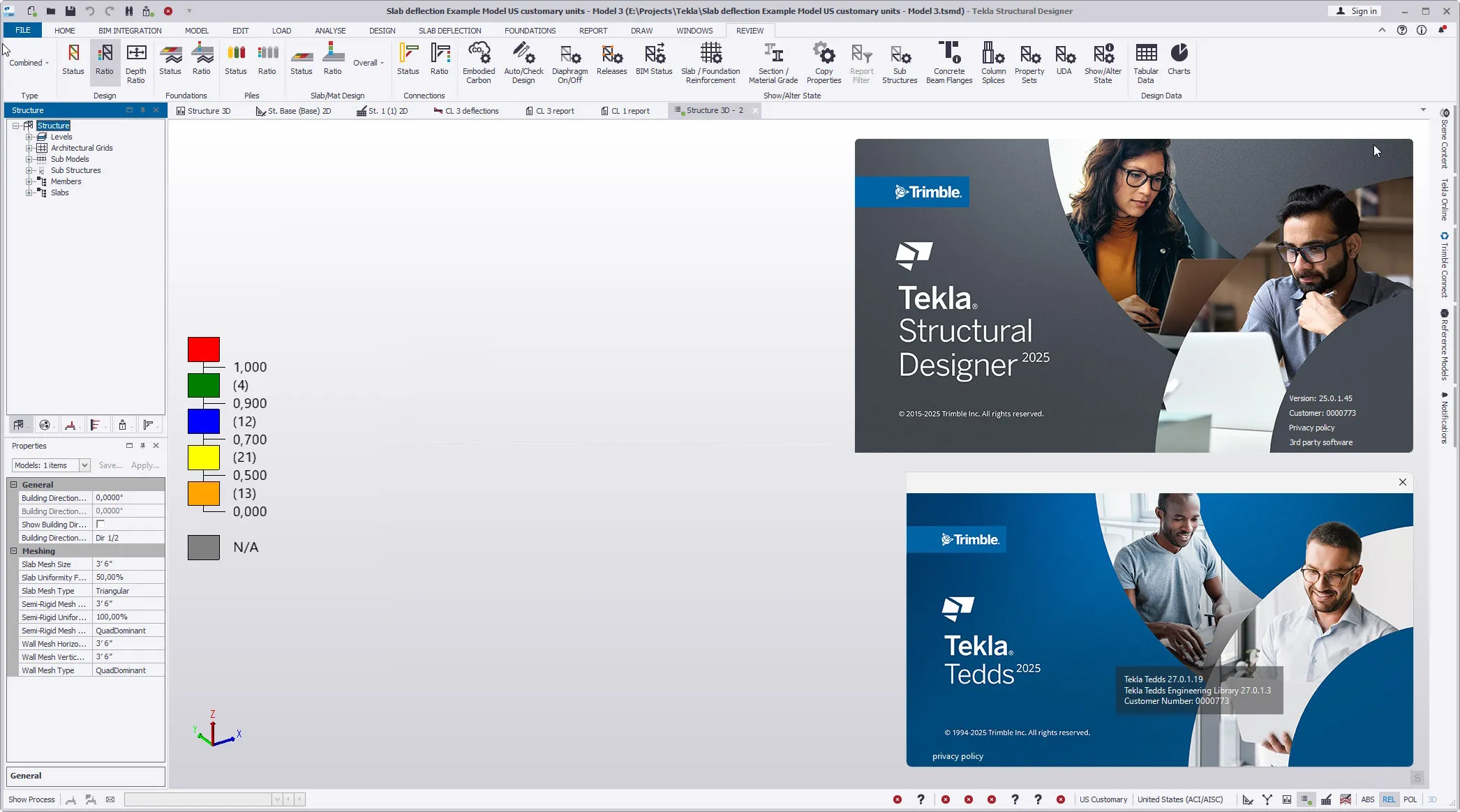Click the Auto/Check Design icon
The image size is (1460, 812).
click(x=523, y=63)
